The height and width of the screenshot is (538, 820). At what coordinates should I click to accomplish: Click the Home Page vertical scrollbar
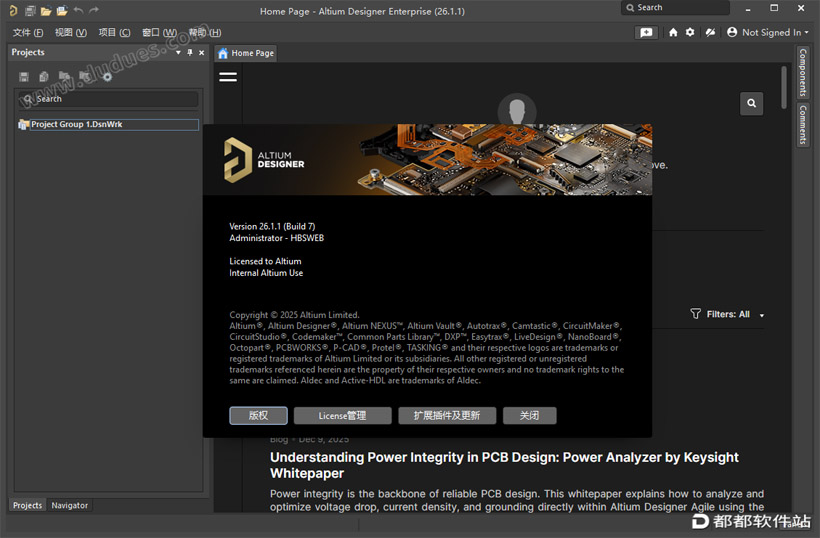click(x=783, y=87)
